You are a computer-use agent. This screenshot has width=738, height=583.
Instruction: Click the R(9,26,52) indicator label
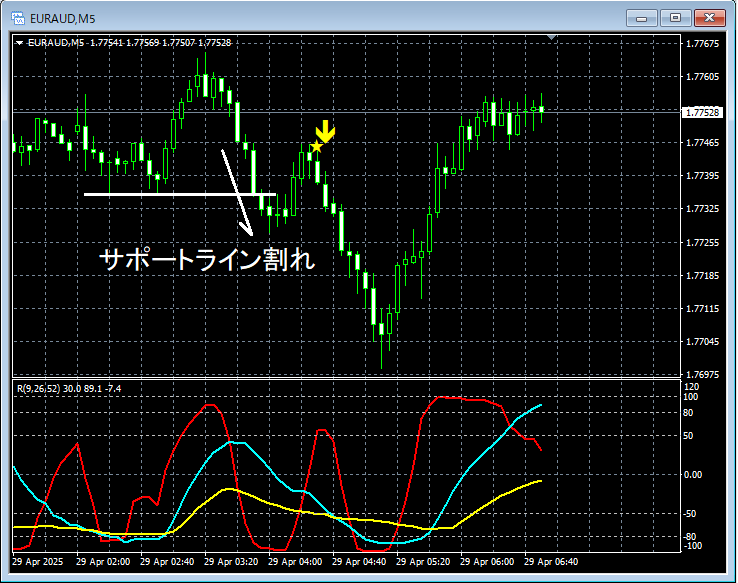pos(69,389)
